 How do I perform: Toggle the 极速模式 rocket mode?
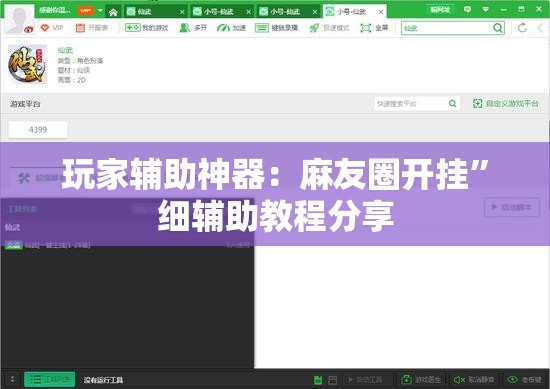(x=329, y=27)
